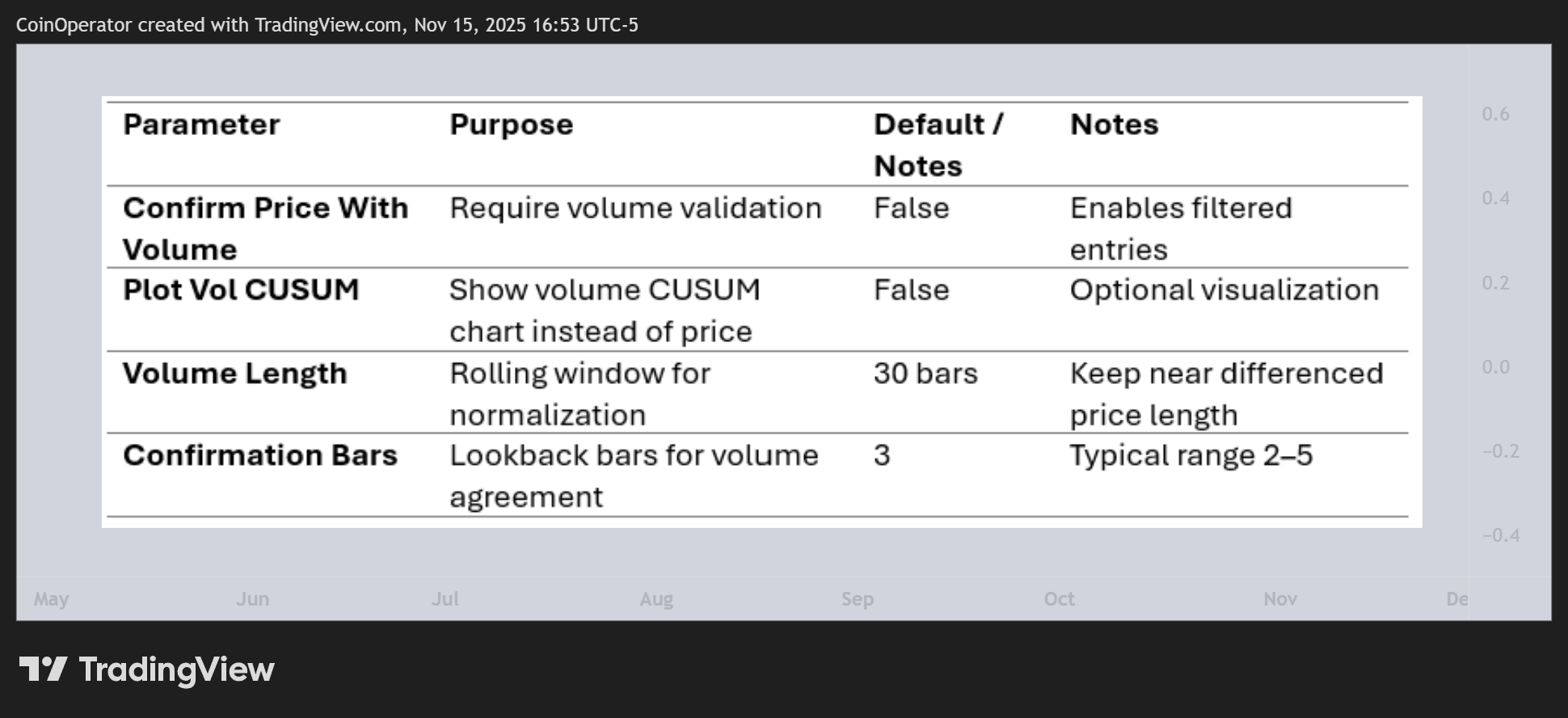Click the 30 bars default value

(925, 374)
